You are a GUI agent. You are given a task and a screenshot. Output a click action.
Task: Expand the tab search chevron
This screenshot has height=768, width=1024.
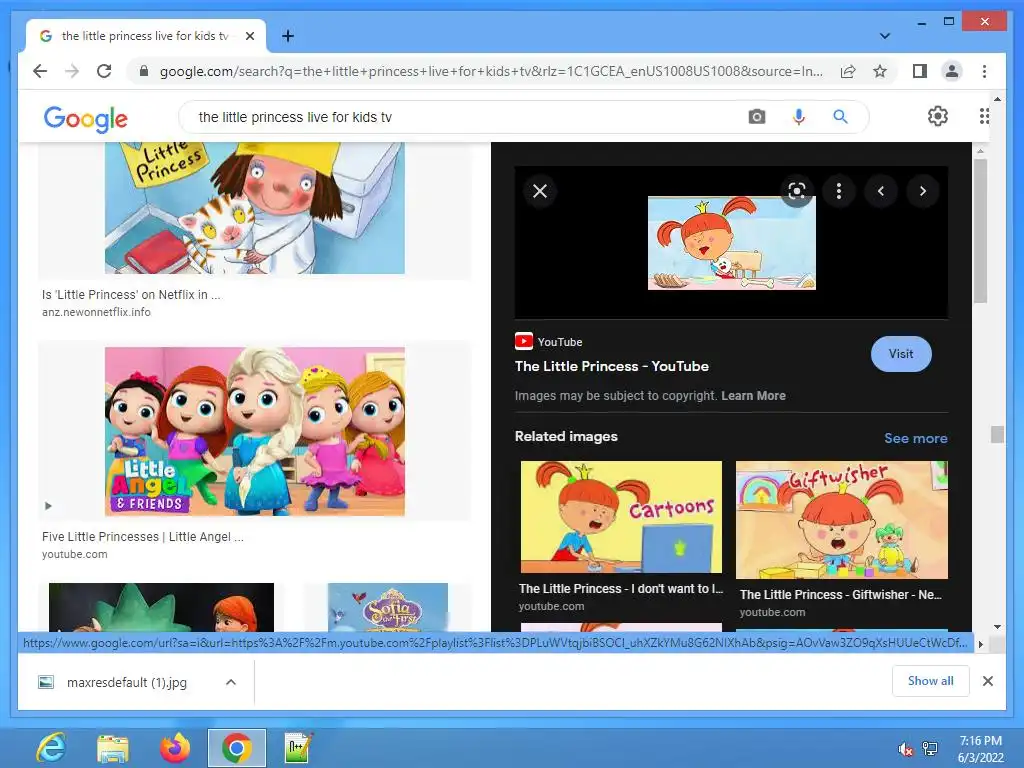pyautogui.click(x=884, y=36)
